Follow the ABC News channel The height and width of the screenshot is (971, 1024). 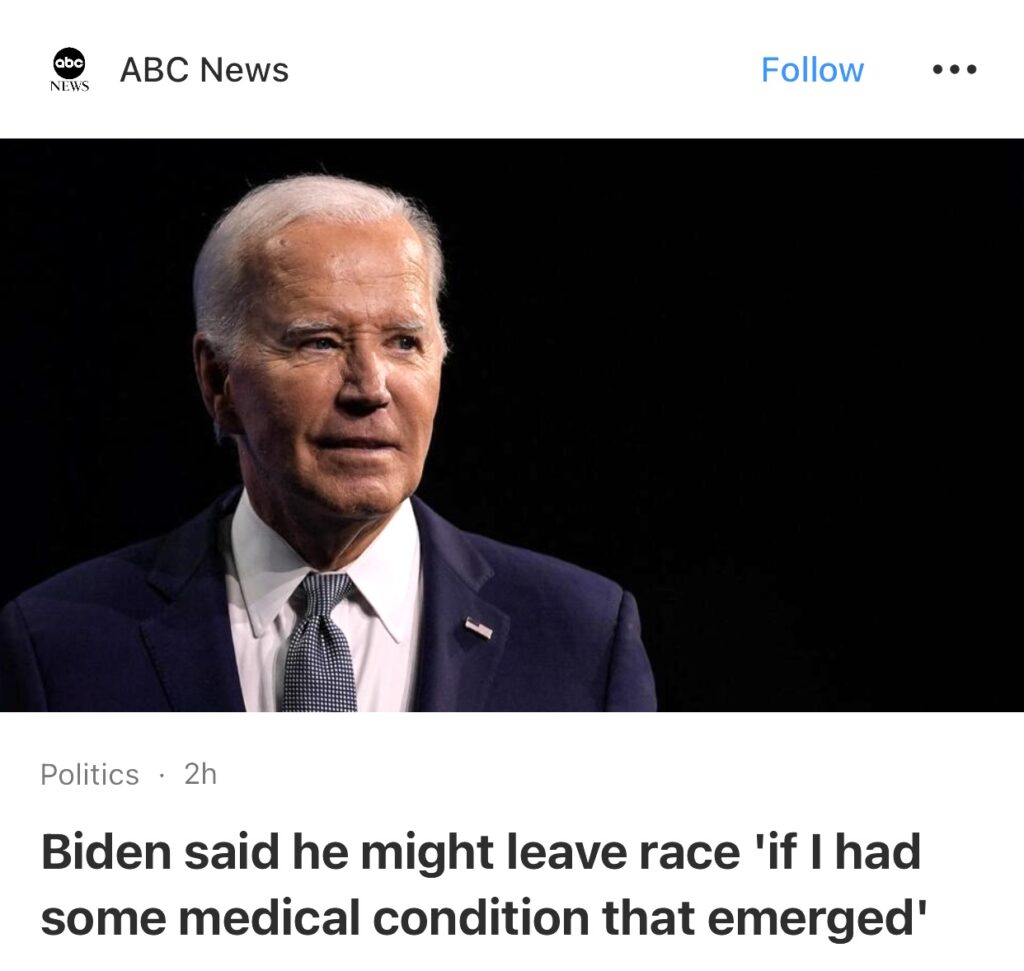[812, 69]
